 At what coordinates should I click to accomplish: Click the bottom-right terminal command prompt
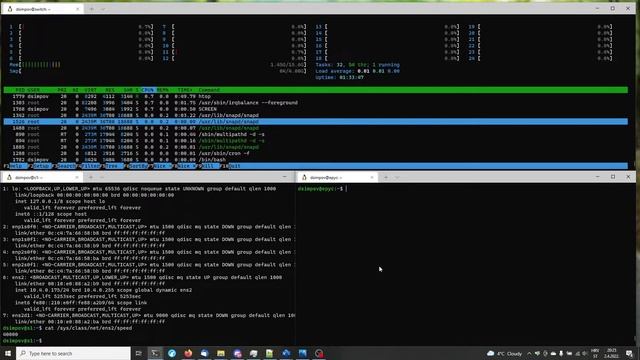[322, 189]
